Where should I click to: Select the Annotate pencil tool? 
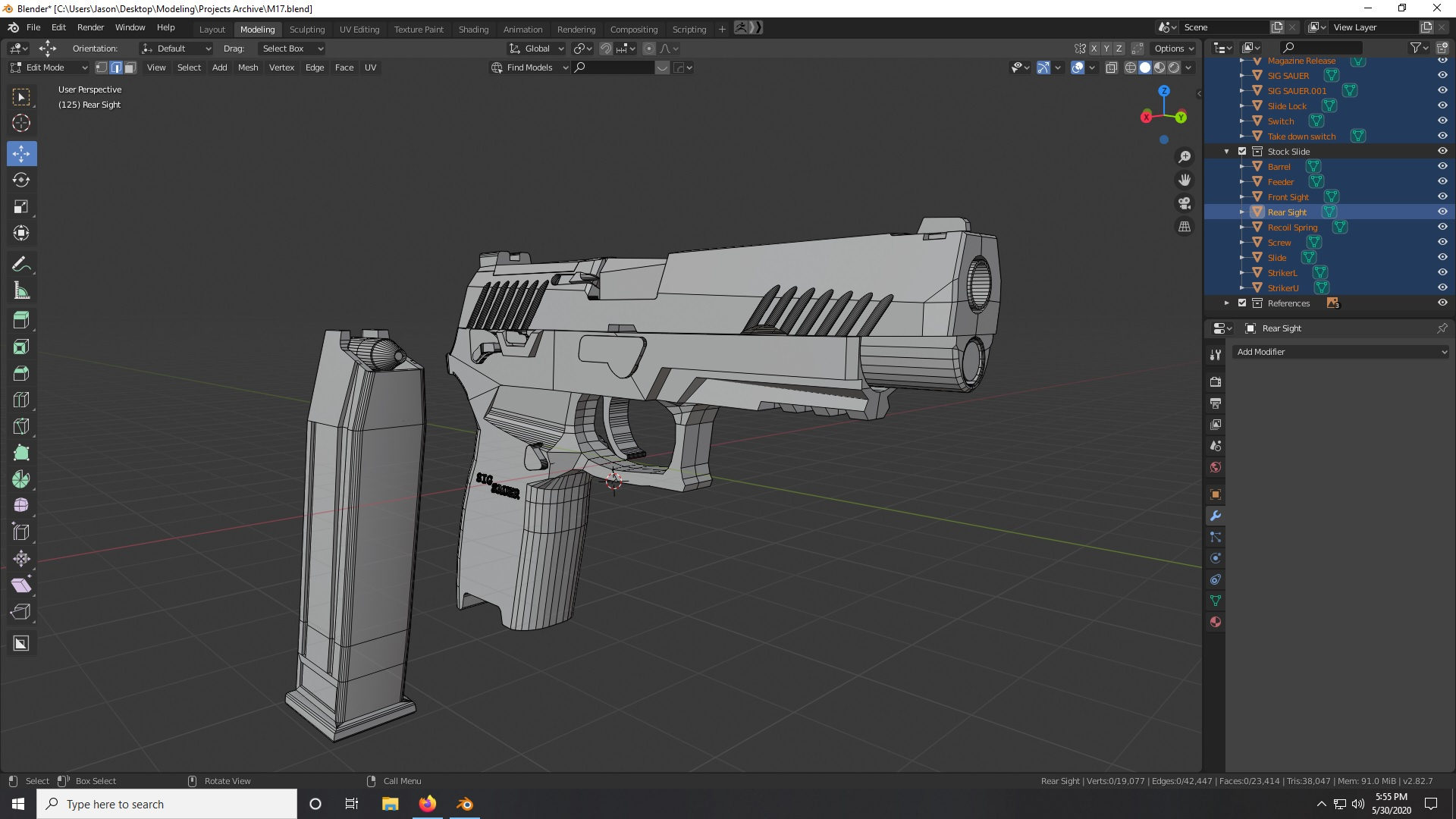[21, 264]
